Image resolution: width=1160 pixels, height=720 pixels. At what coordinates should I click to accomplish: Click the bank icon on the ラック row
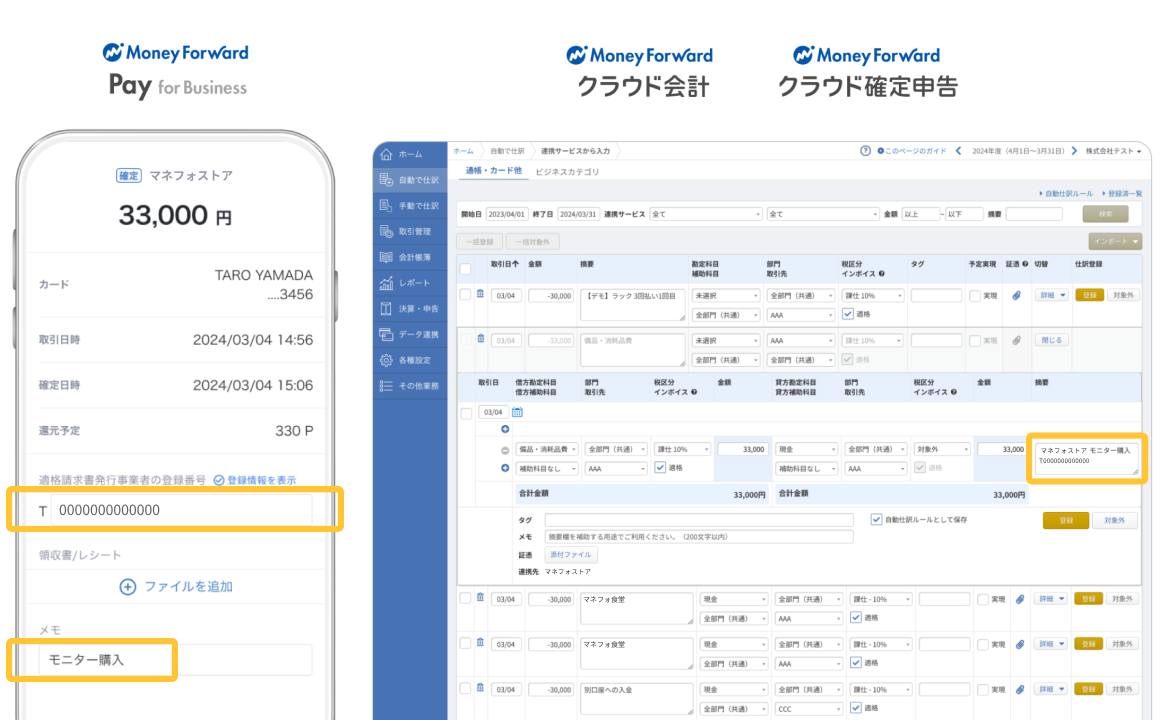pyautogui.click(x=480, y=294)
